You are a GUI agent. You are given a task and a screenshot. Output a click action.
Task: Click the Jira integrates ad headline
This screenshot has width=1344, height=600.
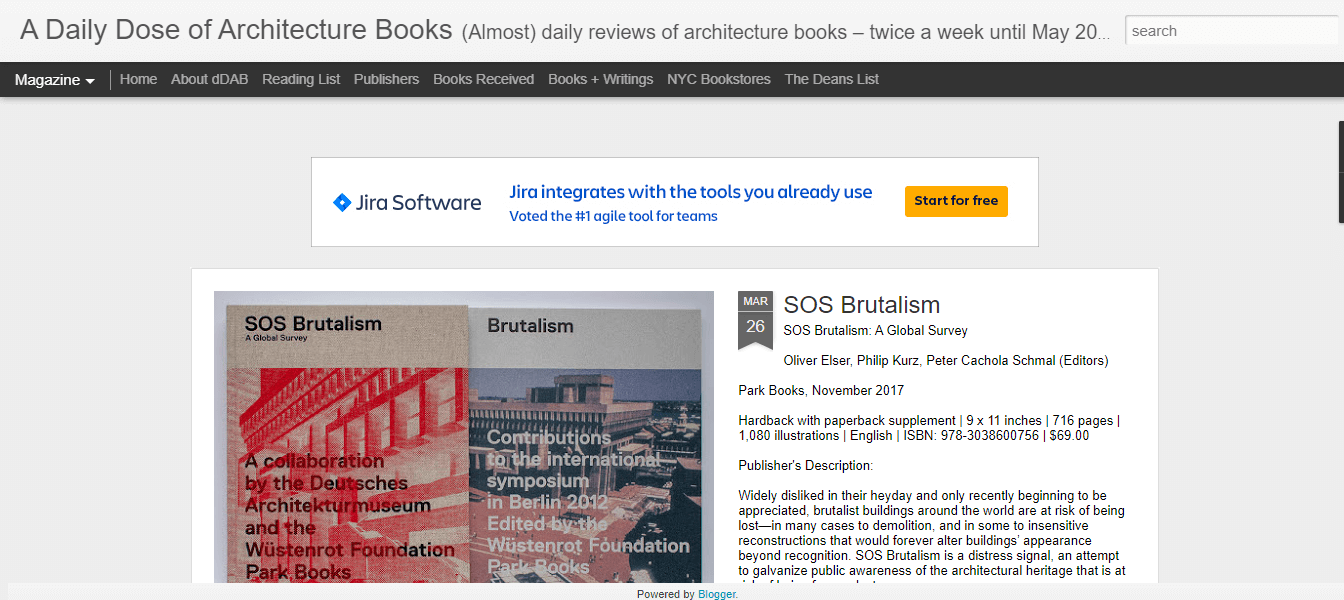pos(690,192)
